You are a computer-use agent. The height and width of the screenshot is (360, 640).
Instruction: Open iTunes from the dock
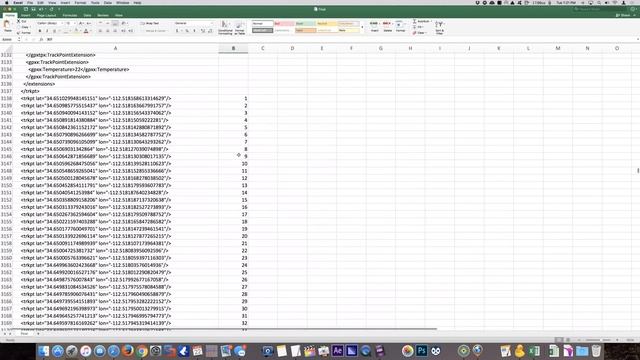point(86,351)
